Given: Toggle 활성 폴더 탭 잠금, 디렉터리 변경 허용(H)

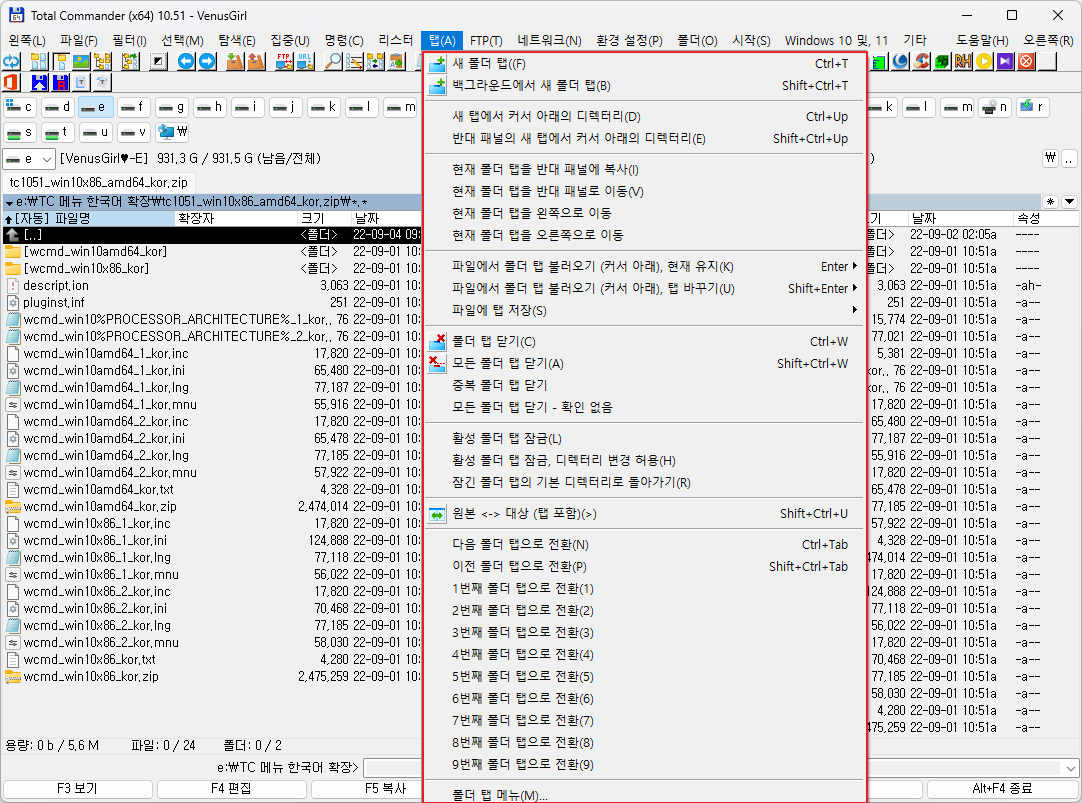Looking at the screenshot, I should [x=645, y=461].
